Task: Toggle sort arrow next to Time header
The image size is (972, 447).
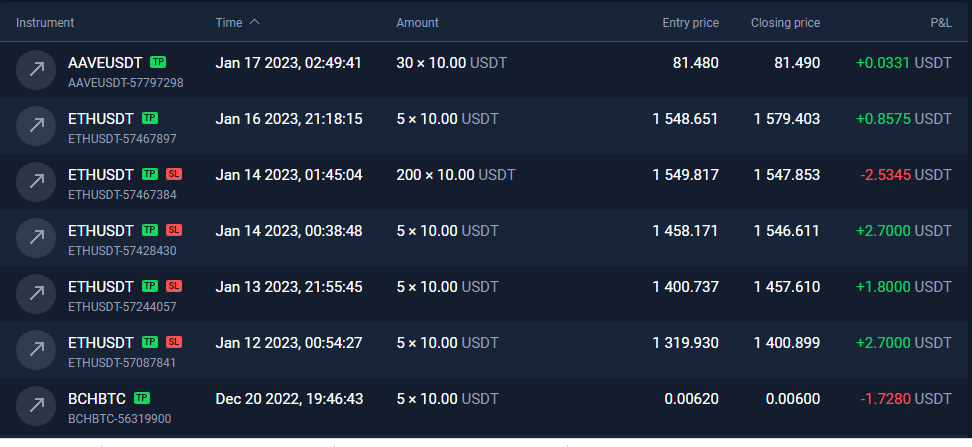Action: tap(254, 22)
